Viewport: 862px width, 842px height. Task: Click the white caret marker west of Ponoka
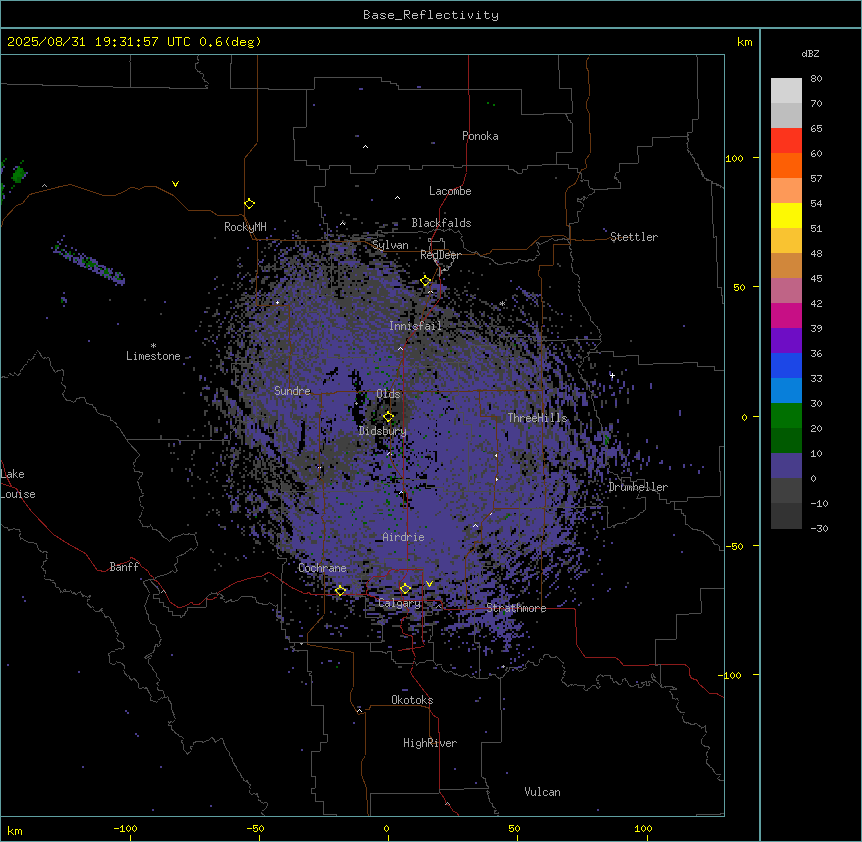click(x=365, y=147)
